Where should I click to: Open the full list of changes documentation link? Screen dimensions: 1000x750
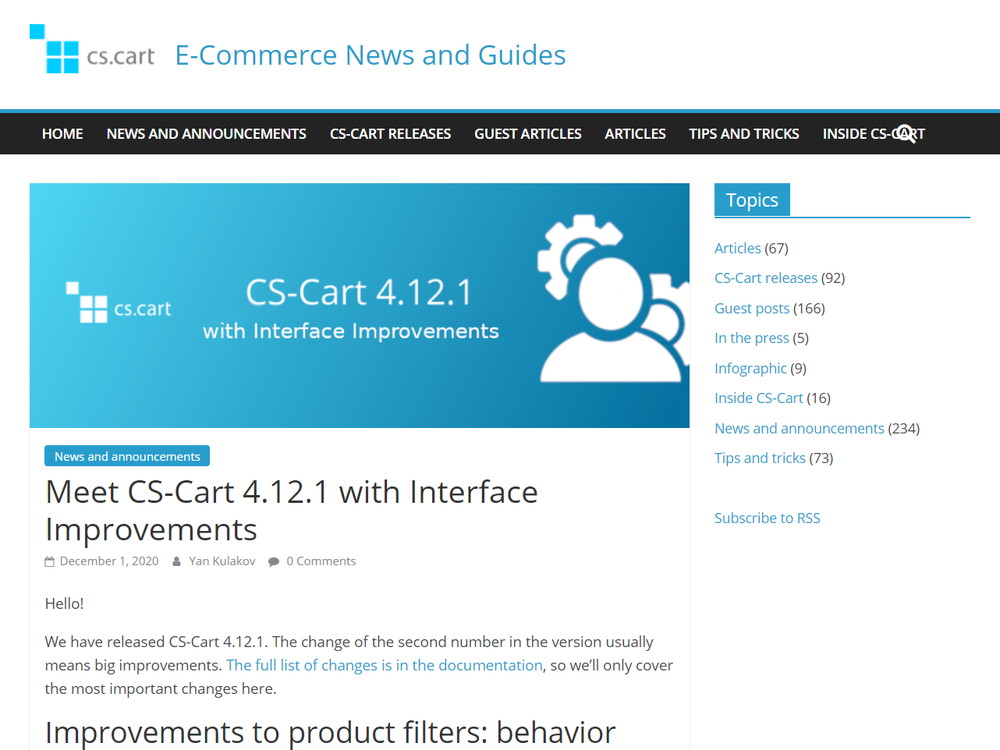(385, 665)
